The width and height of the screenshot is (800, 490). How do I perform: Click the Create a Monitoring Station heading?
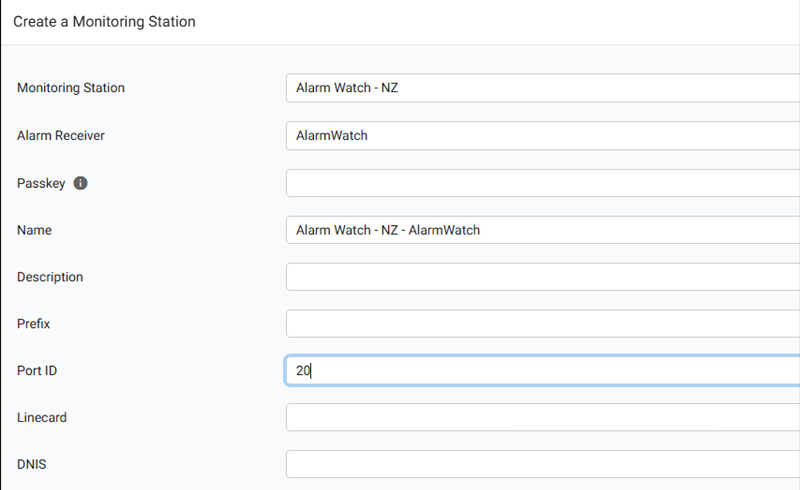[x=104, y=21]
